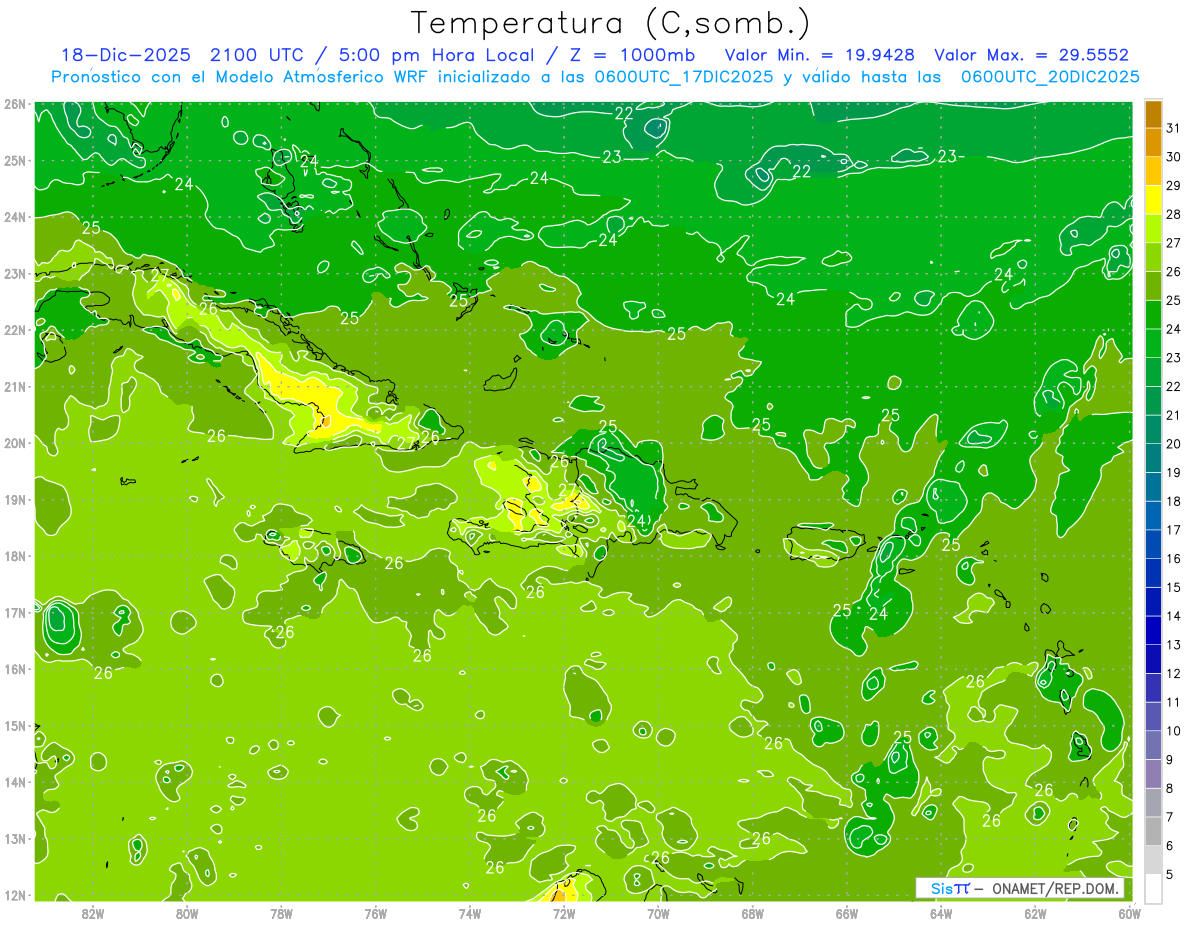Click the 70W longitude axis label
Viewport: 1200px width, 927px height.
pyautogui.click(x=658, y=913)
